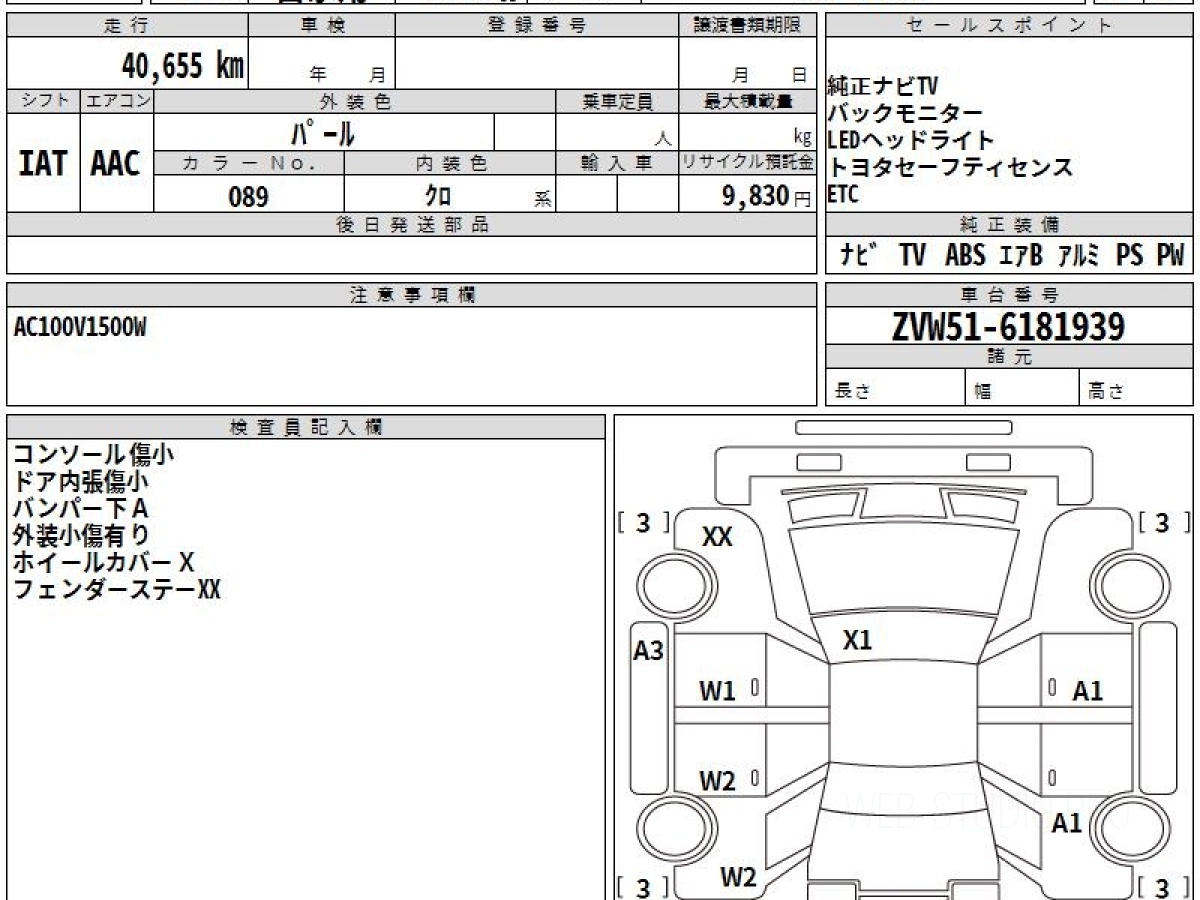Click the A3 mark on the car diagram
This screenshot has width=1200, height=900.
pos(649,651)
